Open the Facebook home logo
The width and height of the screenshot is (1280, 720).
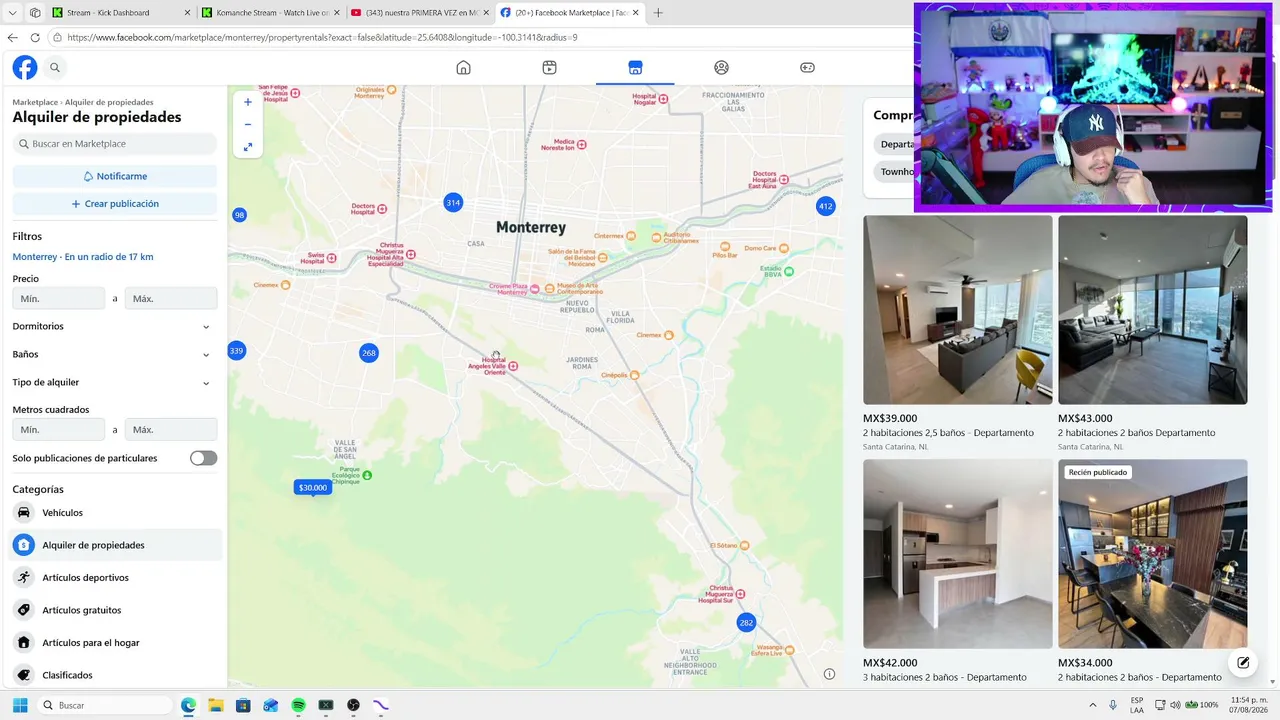tap(25, 67)
